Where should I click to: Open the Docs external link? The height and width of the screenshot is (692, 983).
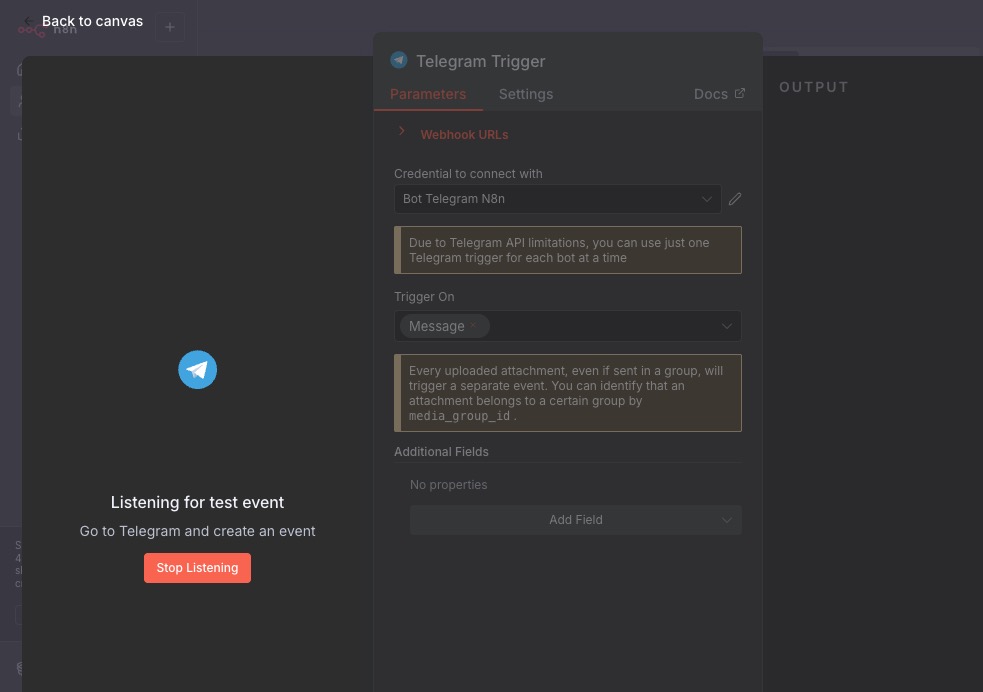pos(719,94)
